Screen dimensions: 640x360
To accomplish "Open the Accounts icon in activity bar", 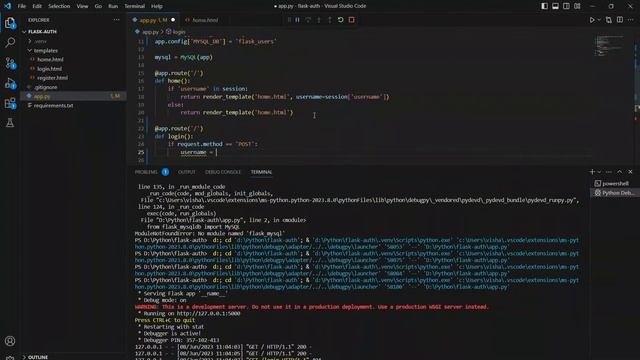I will point(10,341).
